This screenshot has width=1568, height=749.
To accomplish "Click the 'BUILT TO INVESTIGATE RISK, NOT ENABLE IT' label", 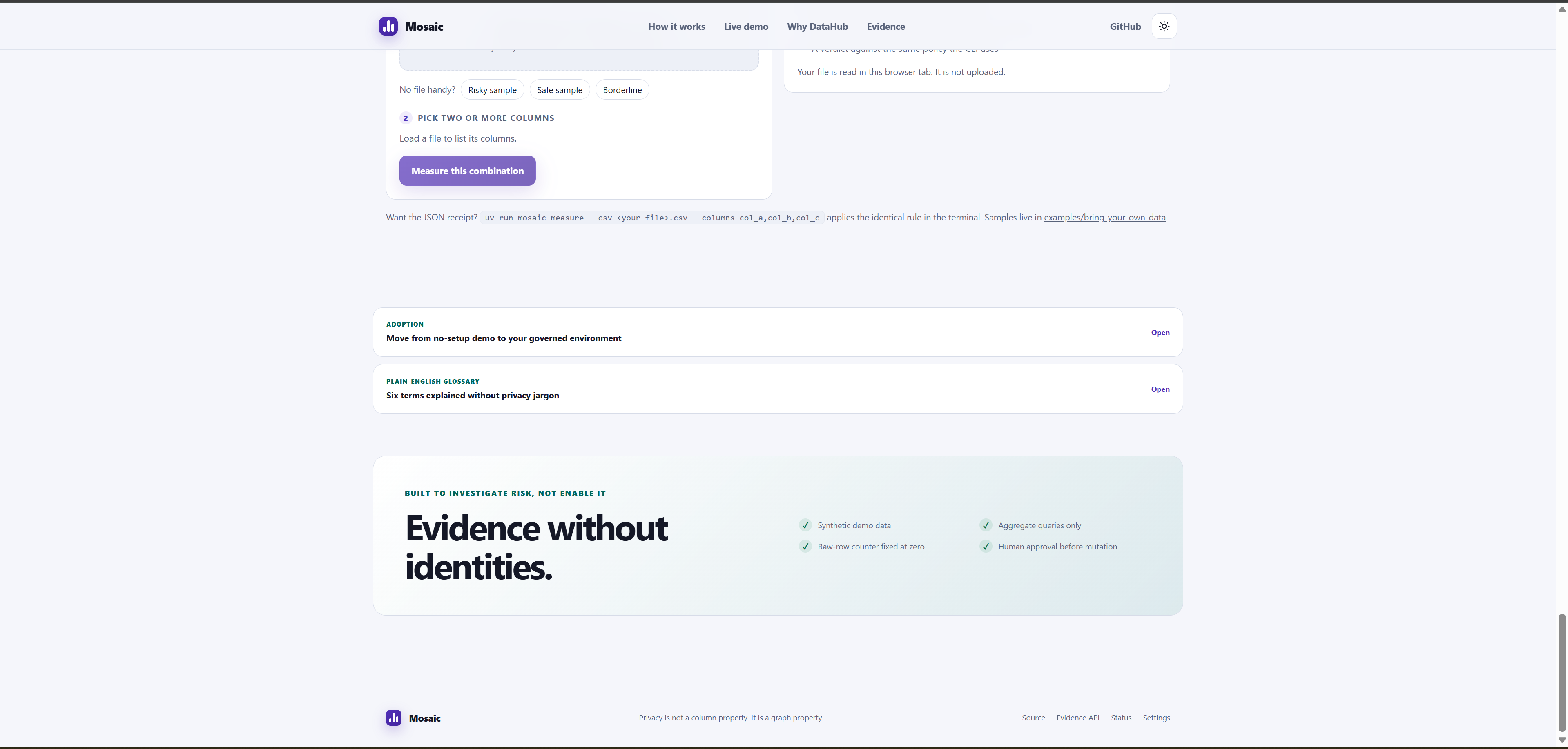I will point(505,493).
